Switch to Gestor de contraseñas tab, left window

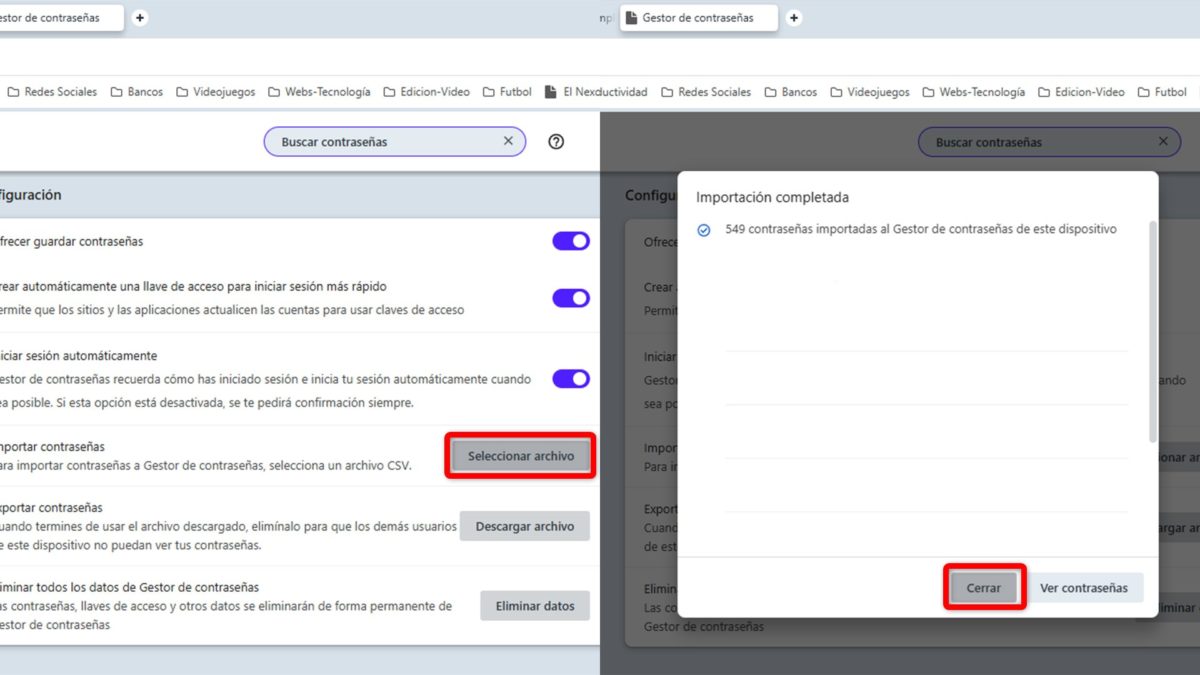[x=60, y=18]
